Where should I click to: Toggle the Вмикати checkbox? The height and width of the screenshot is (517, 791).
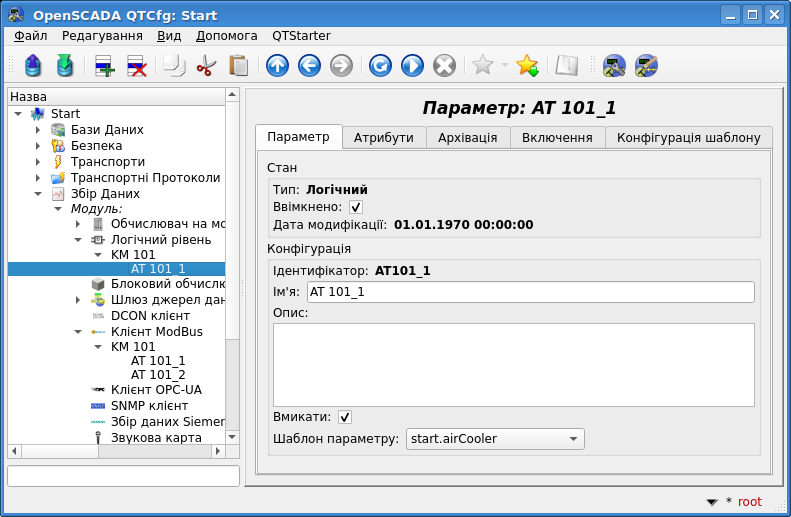pos(345,417)
